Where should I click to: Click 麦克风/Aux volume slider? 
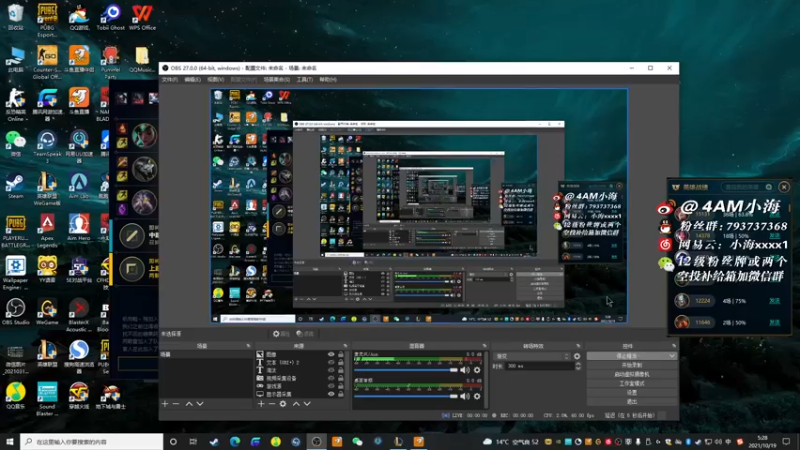[406, 370]
